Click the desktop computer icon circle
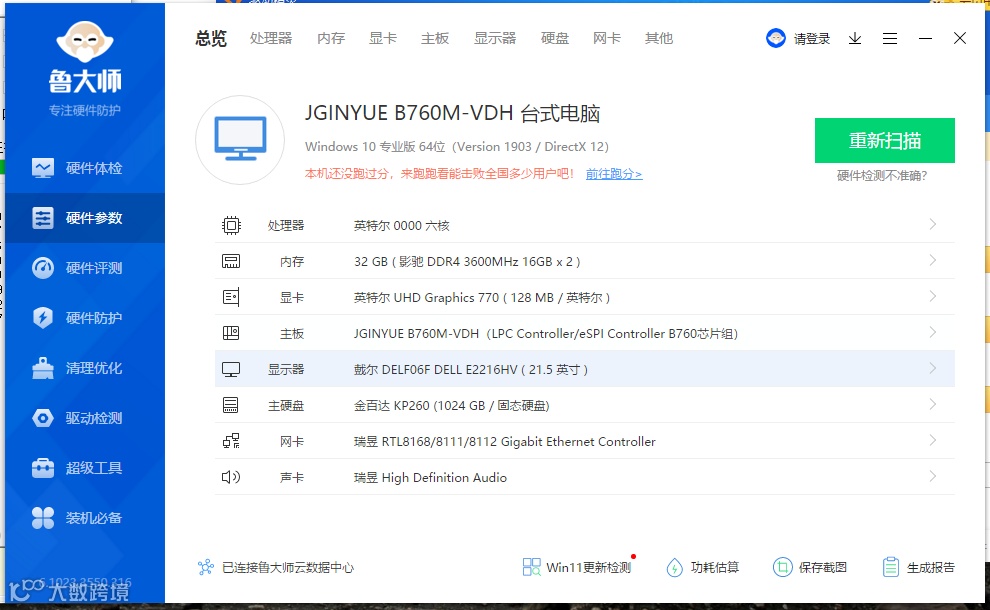990x610 pixels. 240,140
